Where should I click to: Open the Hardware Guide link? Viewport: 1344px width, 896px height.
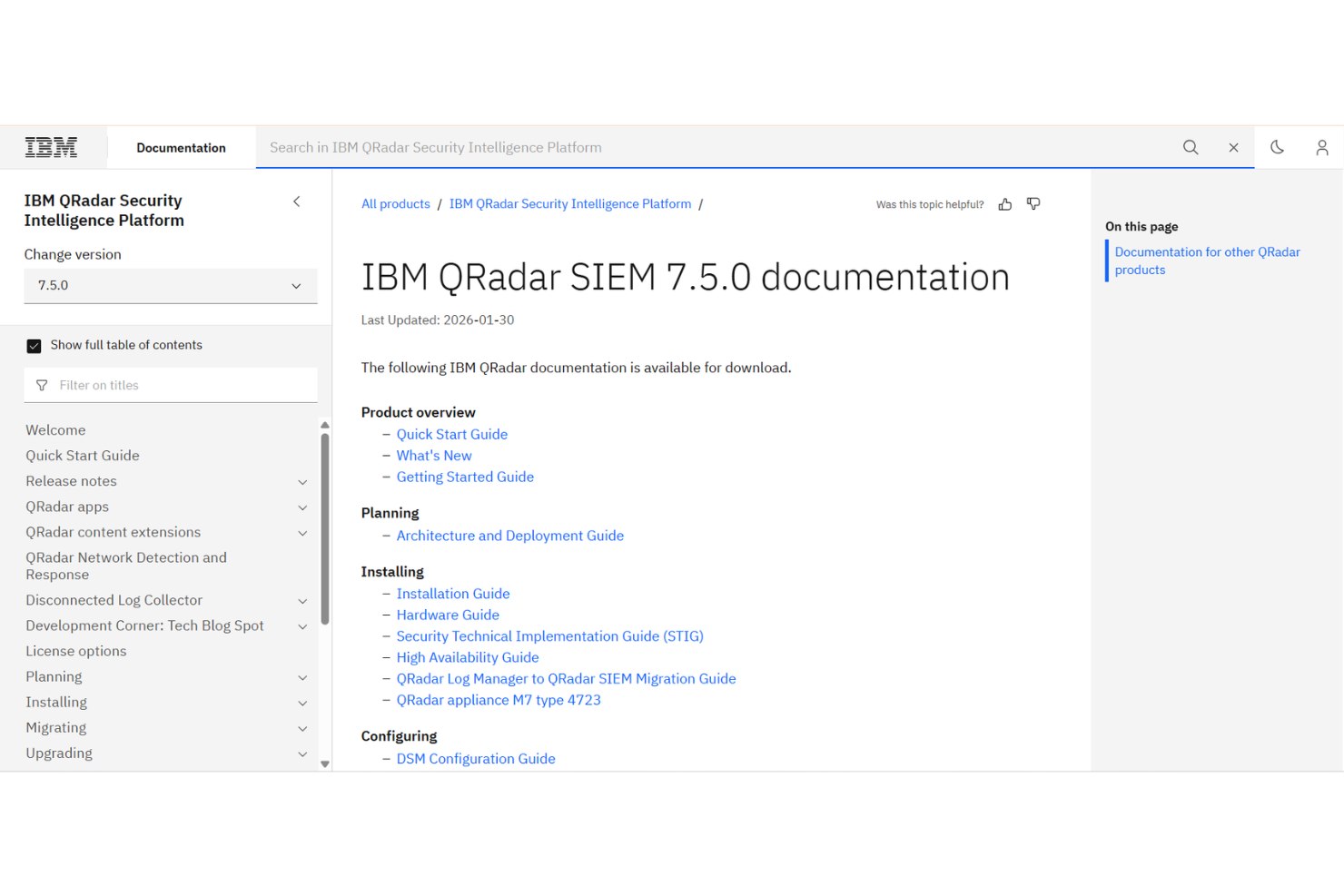(x=448, y=615)
